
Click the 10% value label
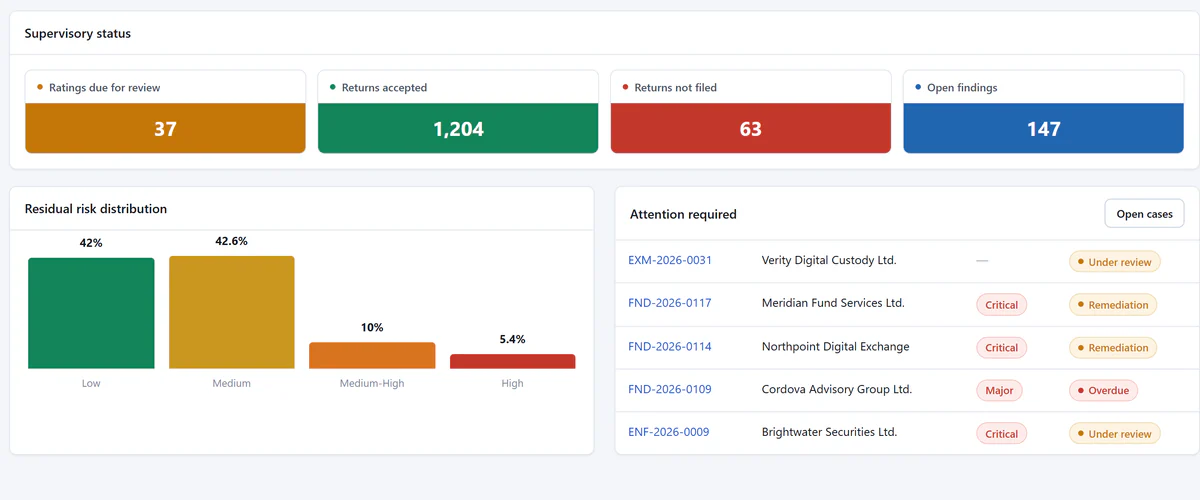[x=372, y=328]
